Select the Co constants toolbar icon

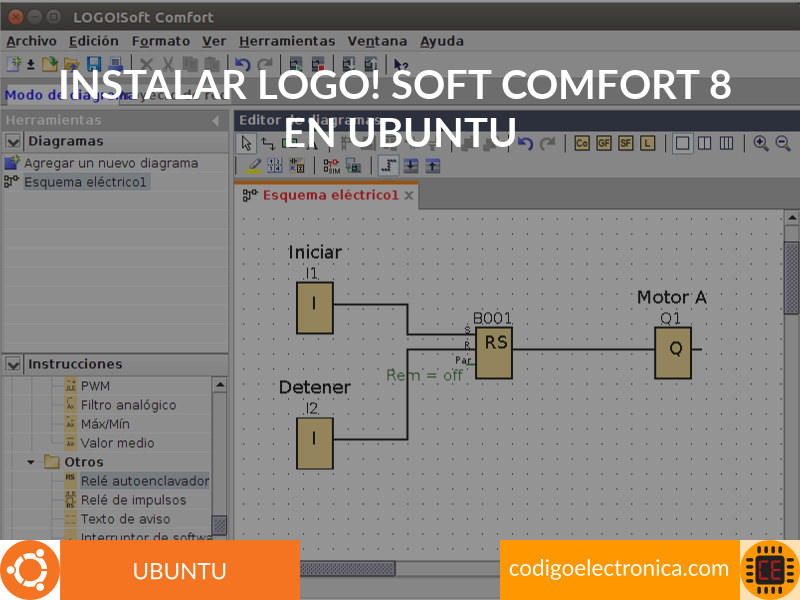(x=582, y=143)
